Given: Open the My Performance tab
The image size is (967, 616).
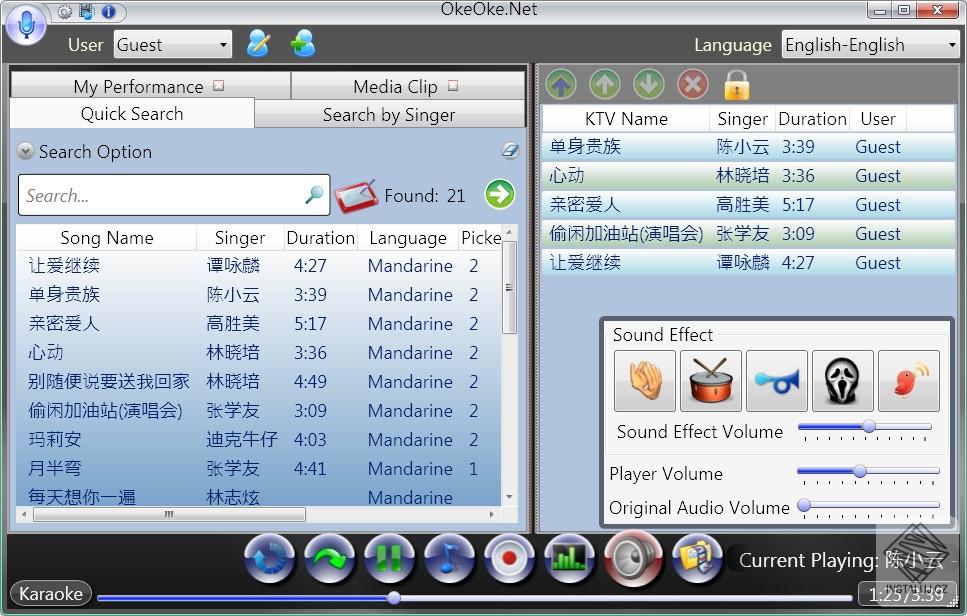Looking at the screenshot, I should [x=137, y=86].
